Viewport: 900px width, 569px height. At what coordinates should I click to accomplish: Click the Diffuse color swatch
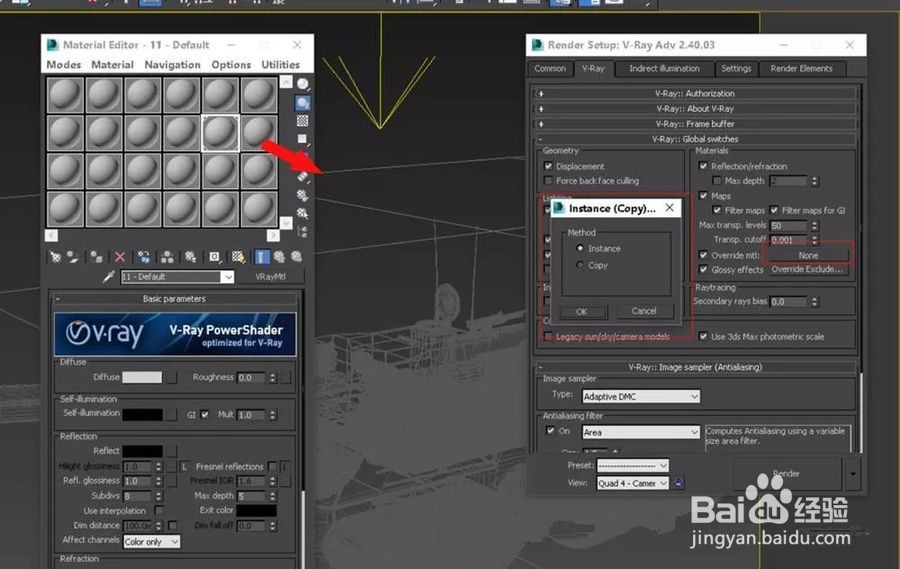click(x=142, y=377)
